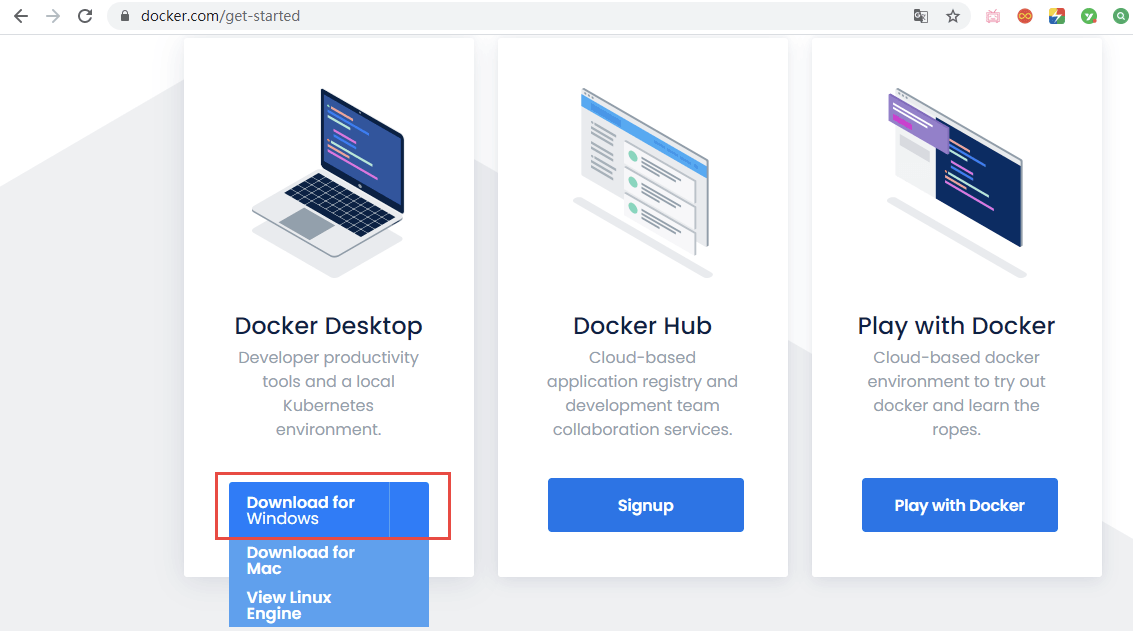Viewport: 1133px width, 631px height.
Task: Click the pink TV extension icon
Action: tap(992, 16)
